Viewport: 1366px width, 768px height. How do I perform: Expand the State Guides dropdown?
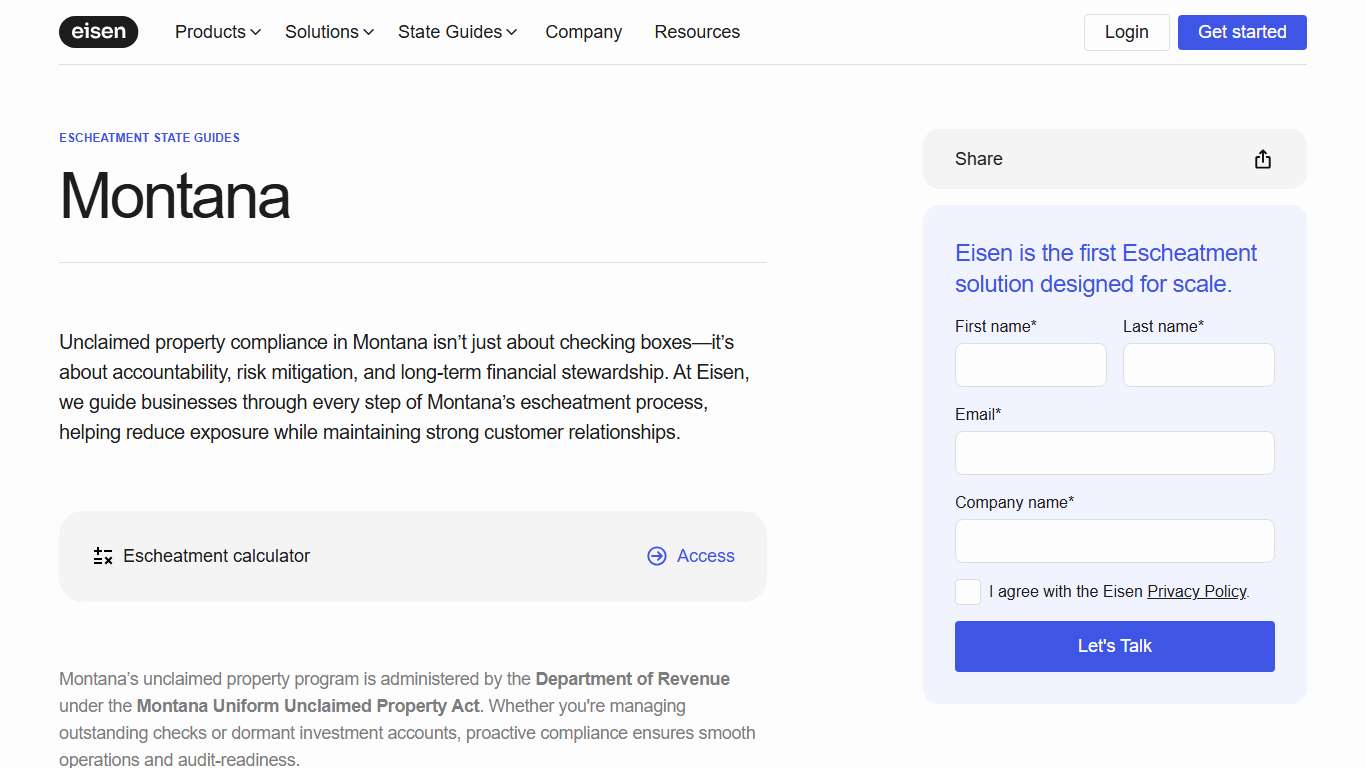457,32
